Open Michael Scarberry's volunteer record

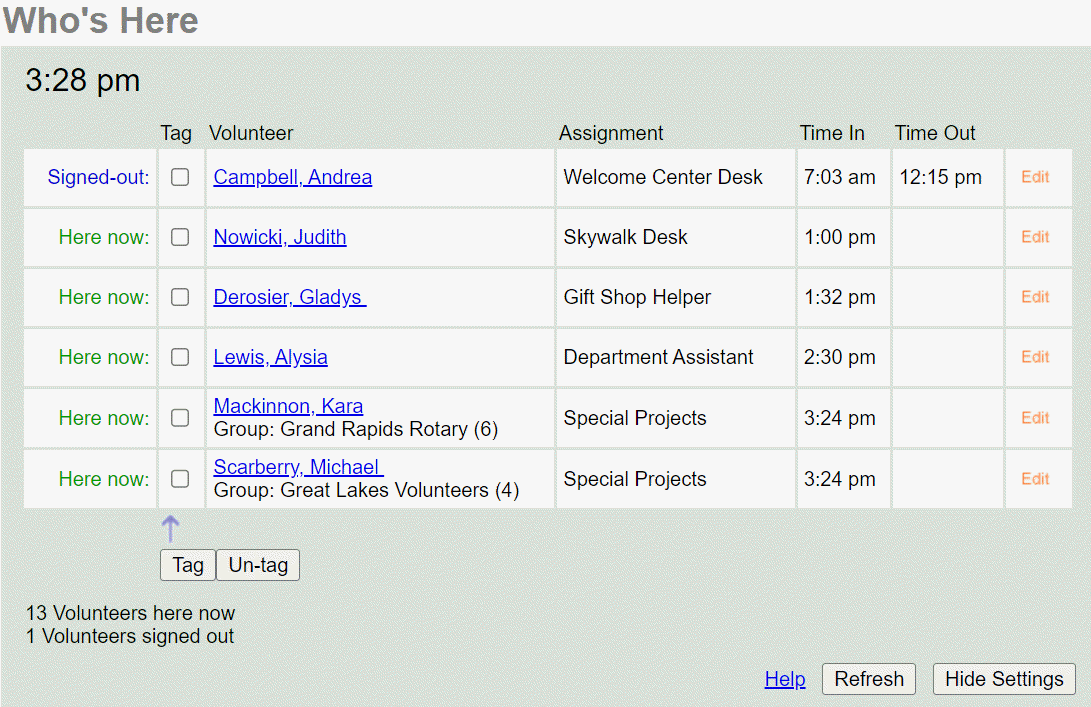[297, 467]
